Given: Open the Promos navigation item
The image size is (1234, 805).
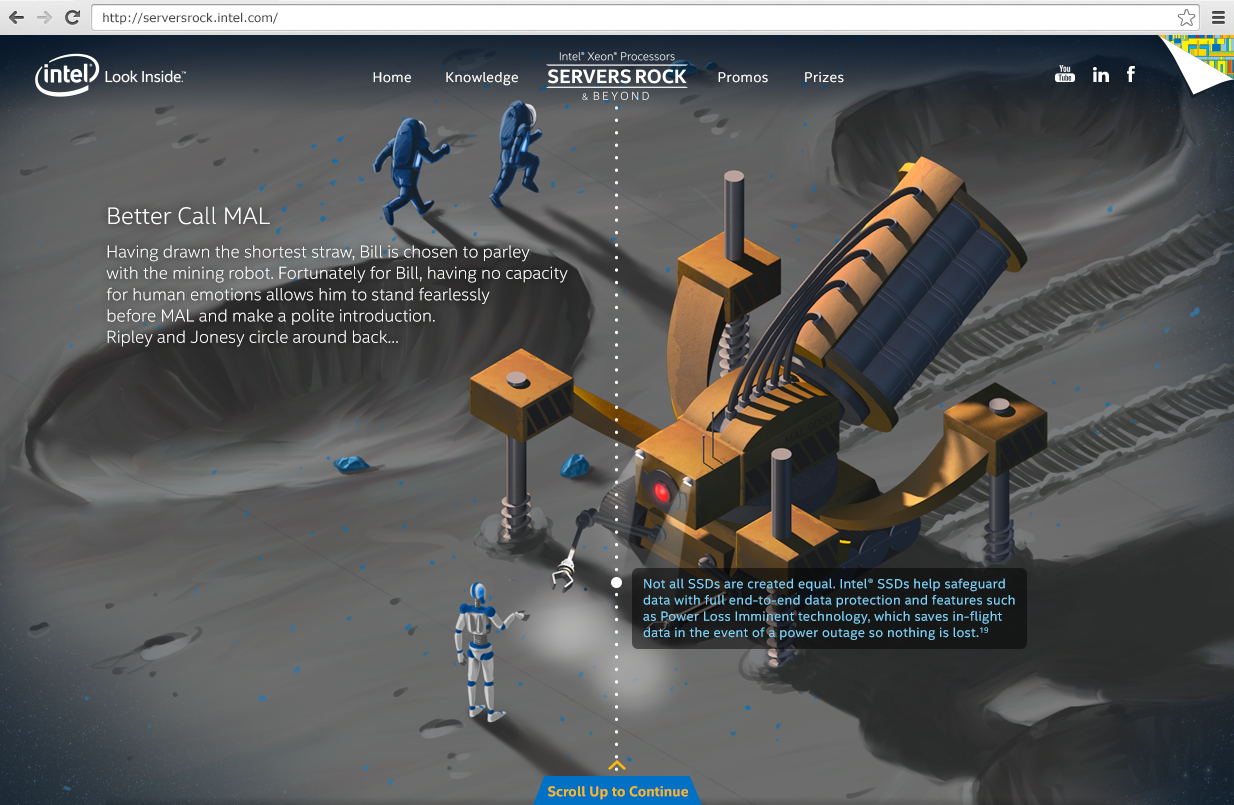Looking at the screenshot, I should pyautogui.click(x=743, y=77).
